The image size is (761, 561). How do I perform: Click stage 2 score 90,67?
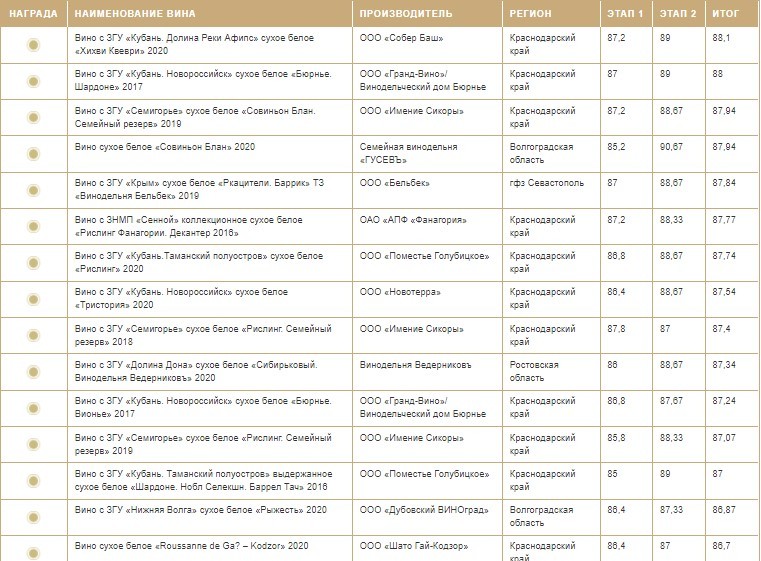pos(671,147)
